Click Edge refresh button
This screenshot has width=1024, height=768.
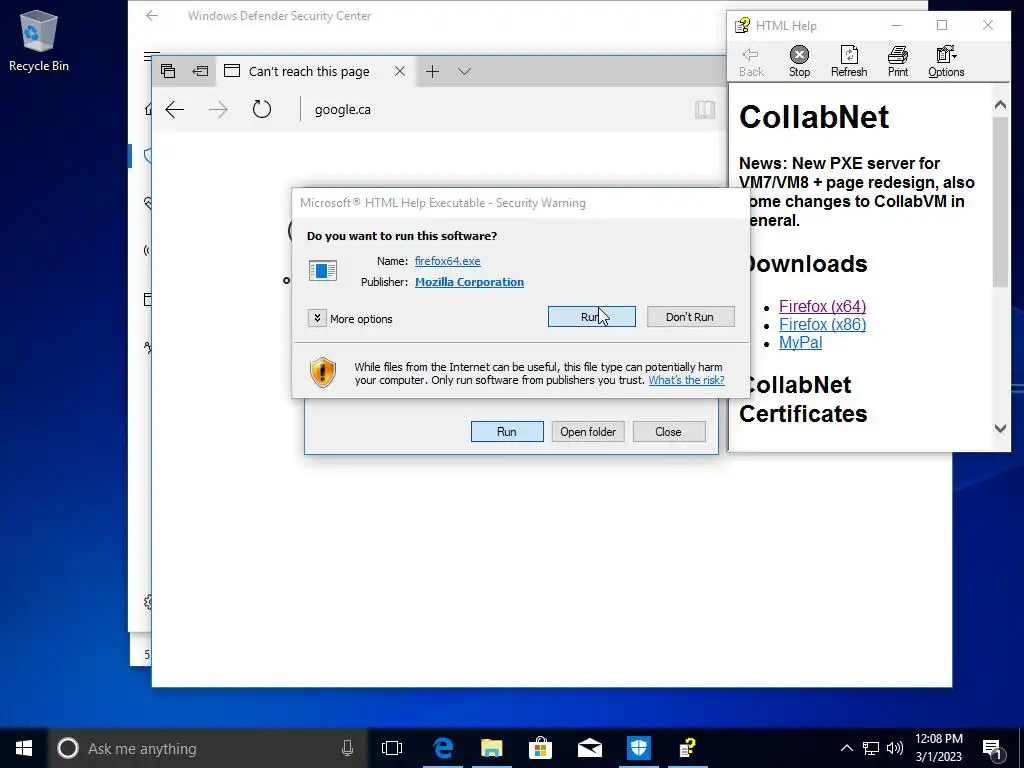(x=262, y=109)
